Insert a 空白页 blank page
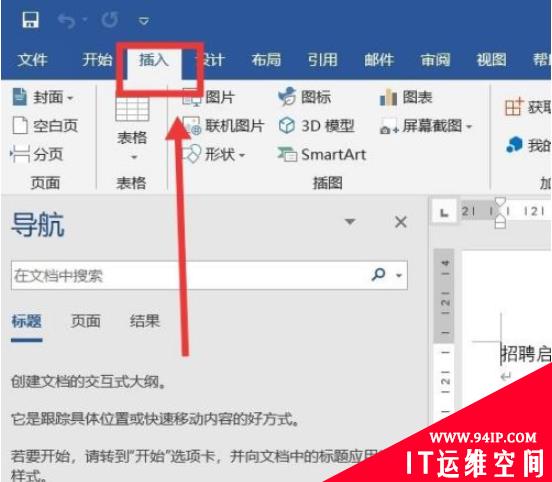552x482 pixels. 45,126
